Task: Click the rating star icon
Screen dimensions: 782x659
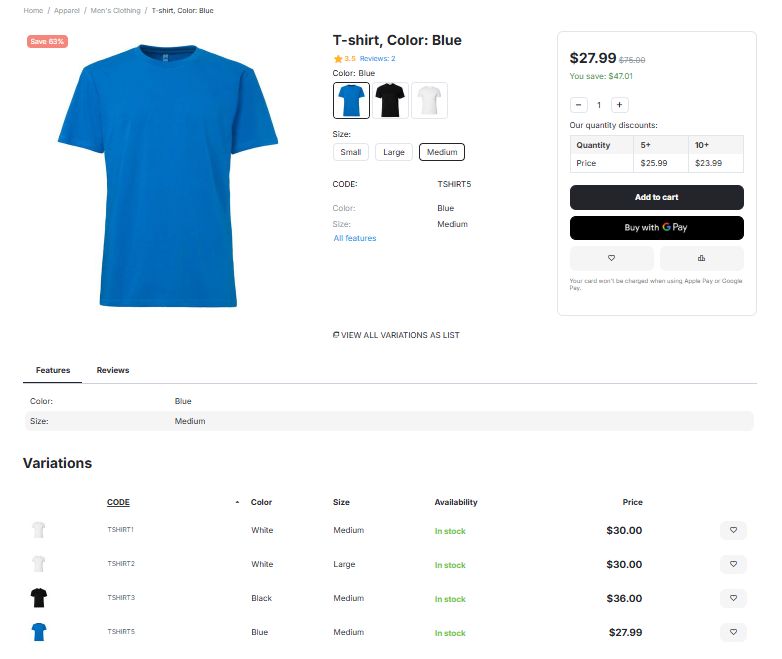Action: coord(338,59)
